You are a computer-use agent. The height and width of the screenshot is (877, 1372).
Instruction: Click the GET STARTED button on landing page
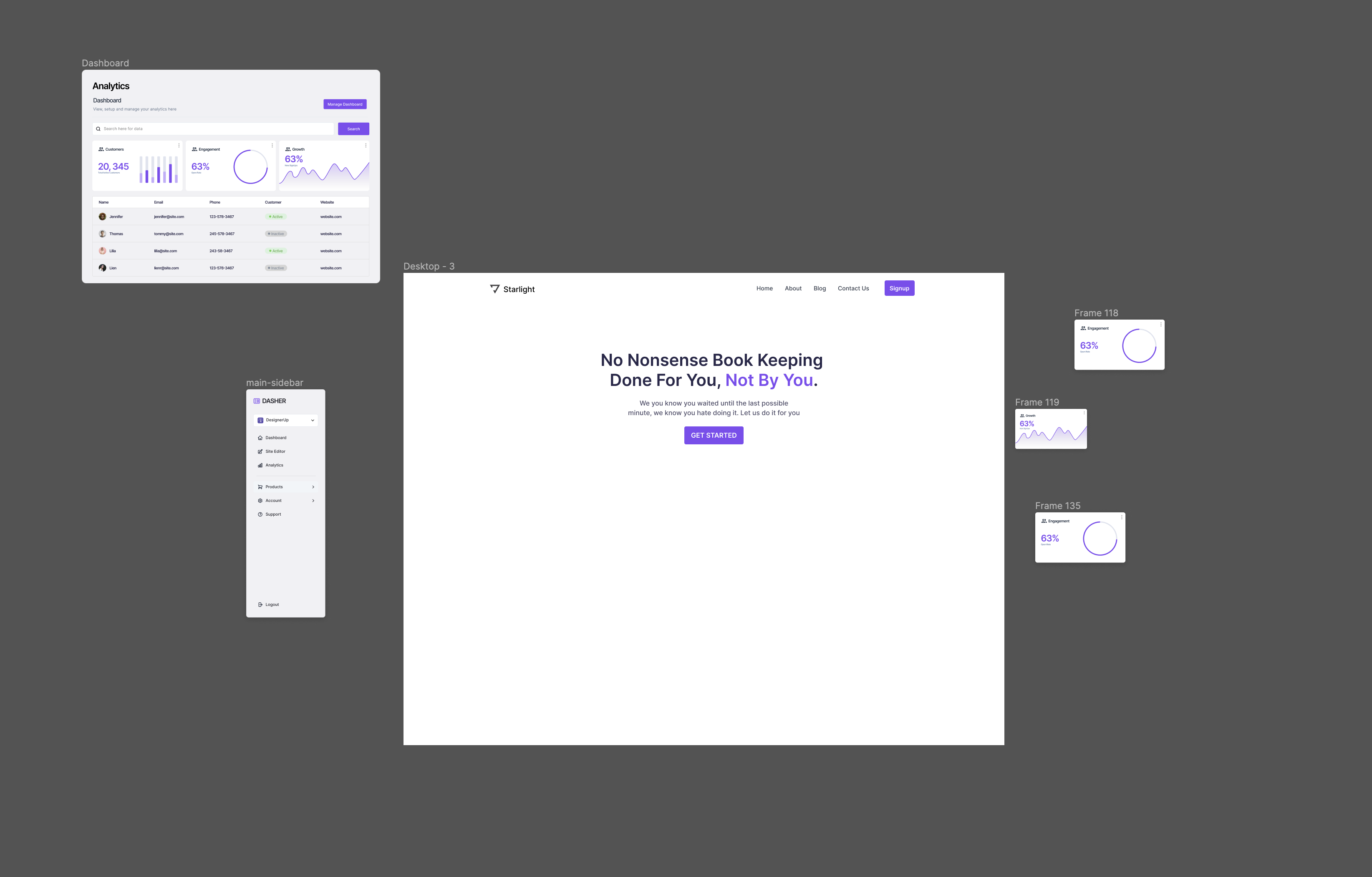(x=714, y=435)
